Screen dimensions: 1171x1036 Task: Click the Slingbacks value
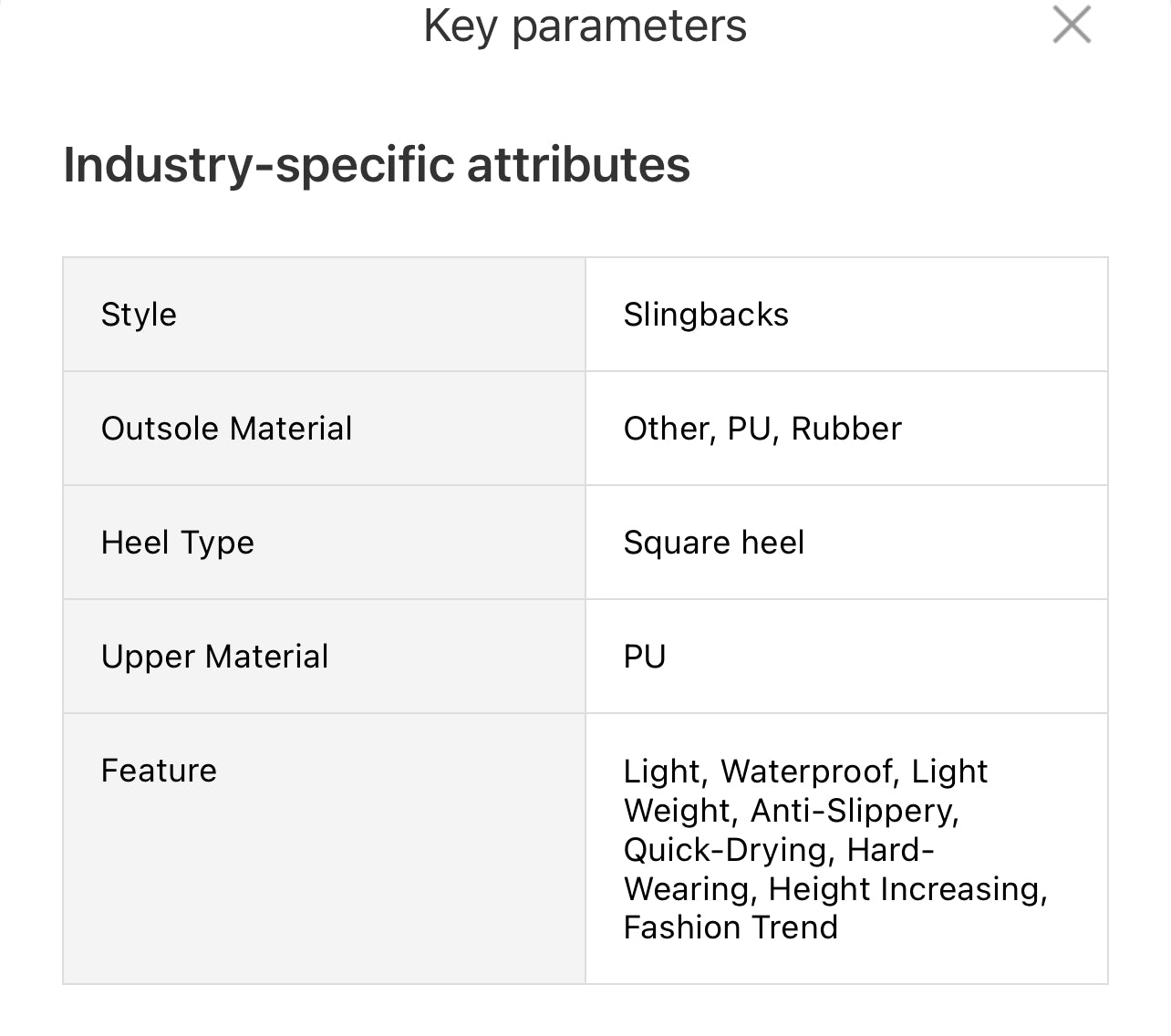point(706,315)
